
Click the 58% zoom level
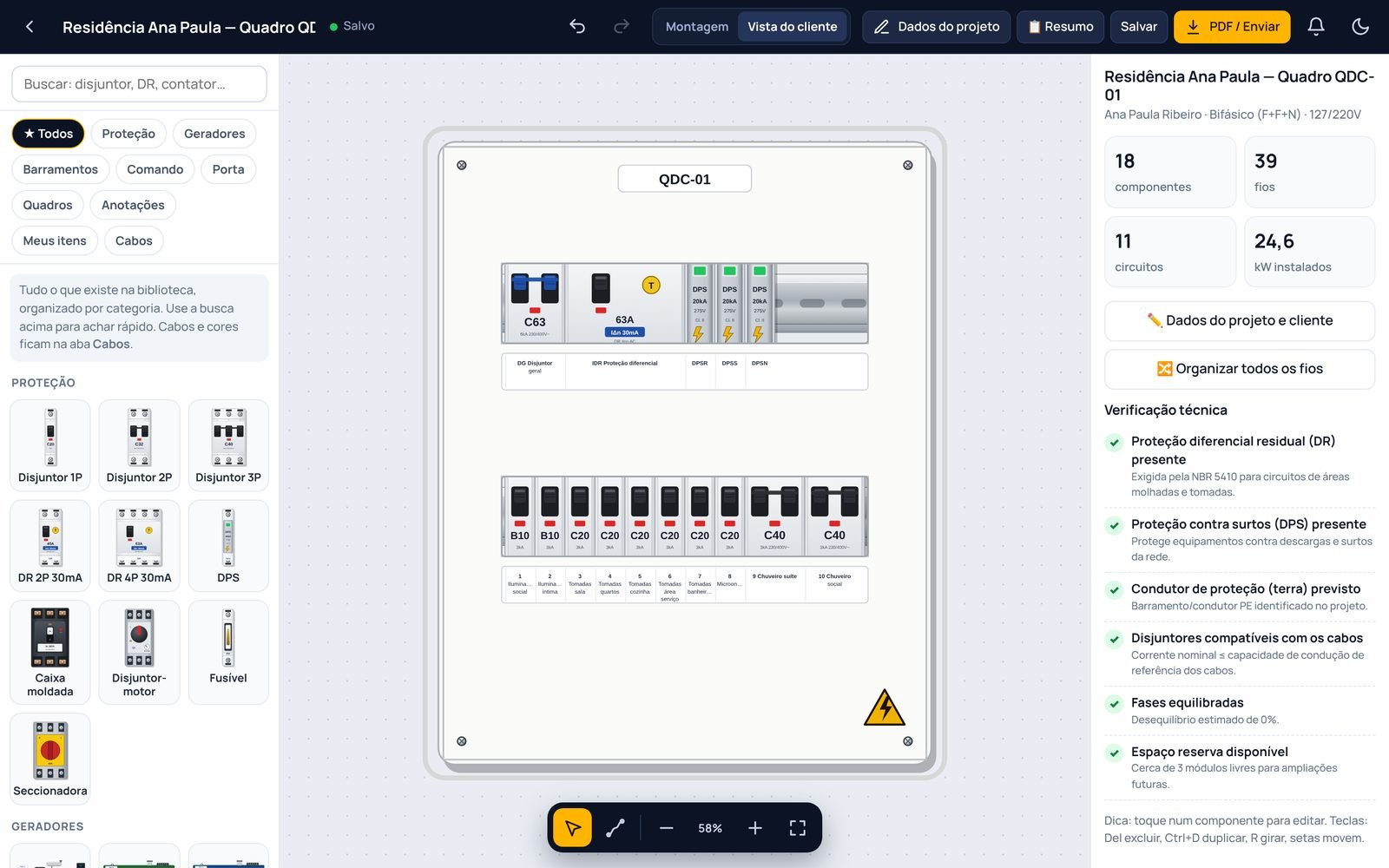point(710,828)
